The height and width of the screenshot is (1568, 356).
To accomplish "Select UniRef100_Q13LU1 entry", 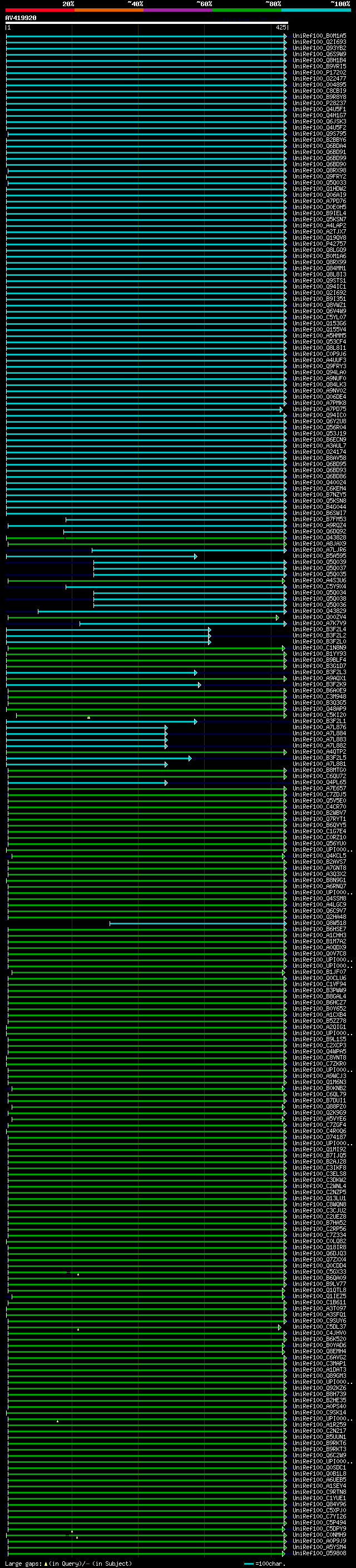I will 319,1199.
